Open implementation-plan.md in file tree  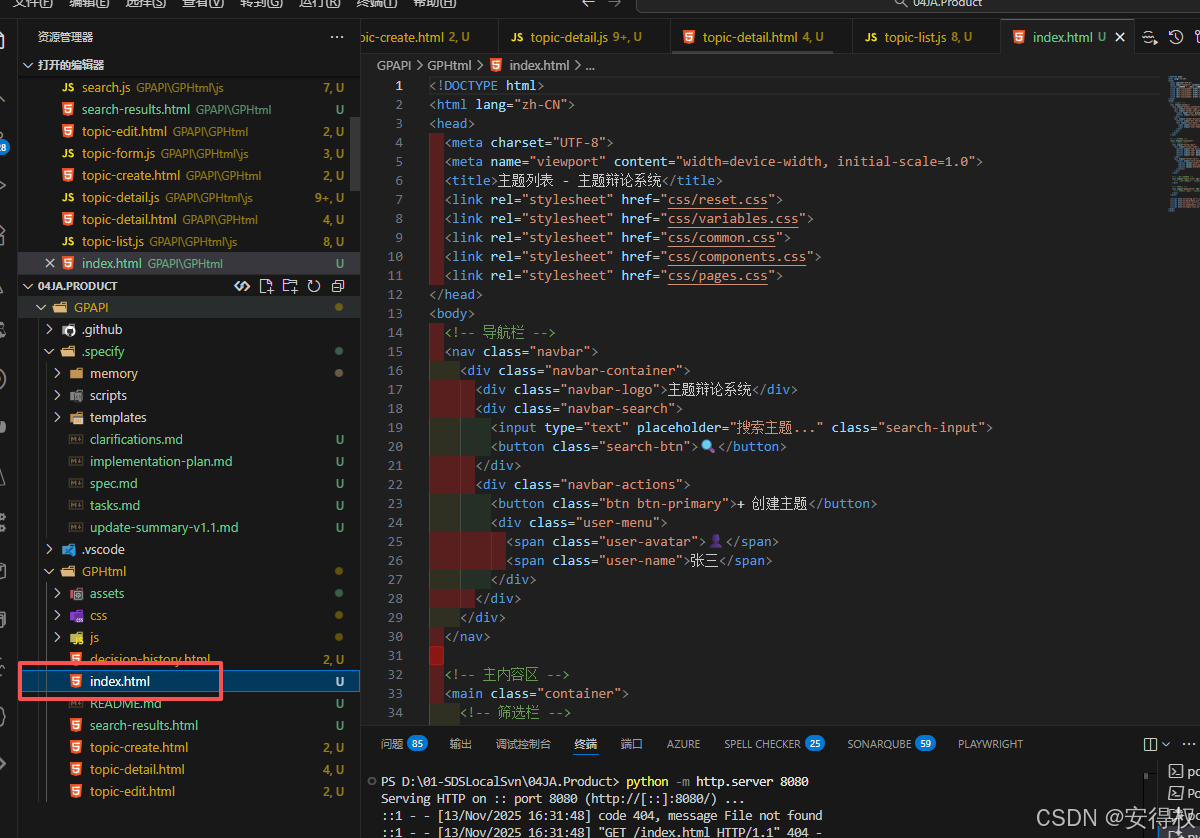point(161,461)
